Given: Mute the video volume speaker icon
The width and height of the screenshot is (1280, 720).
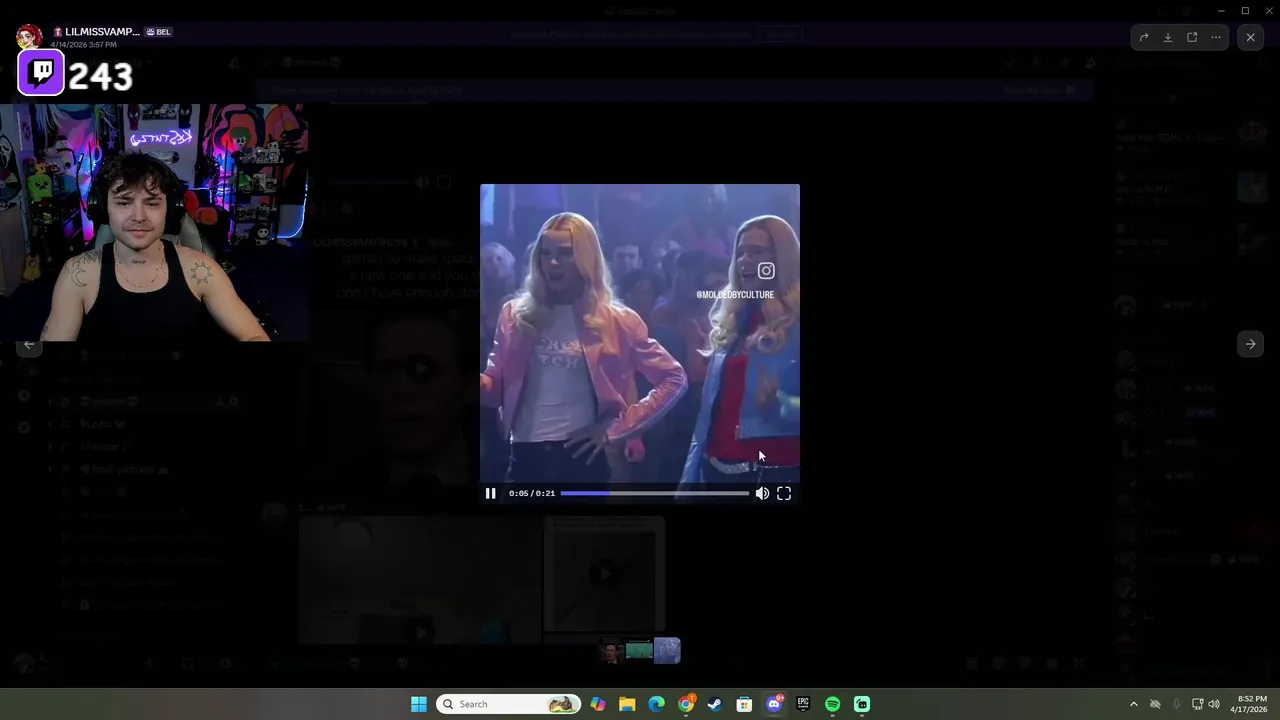Looking at the screenshot, I should point(762,493).
